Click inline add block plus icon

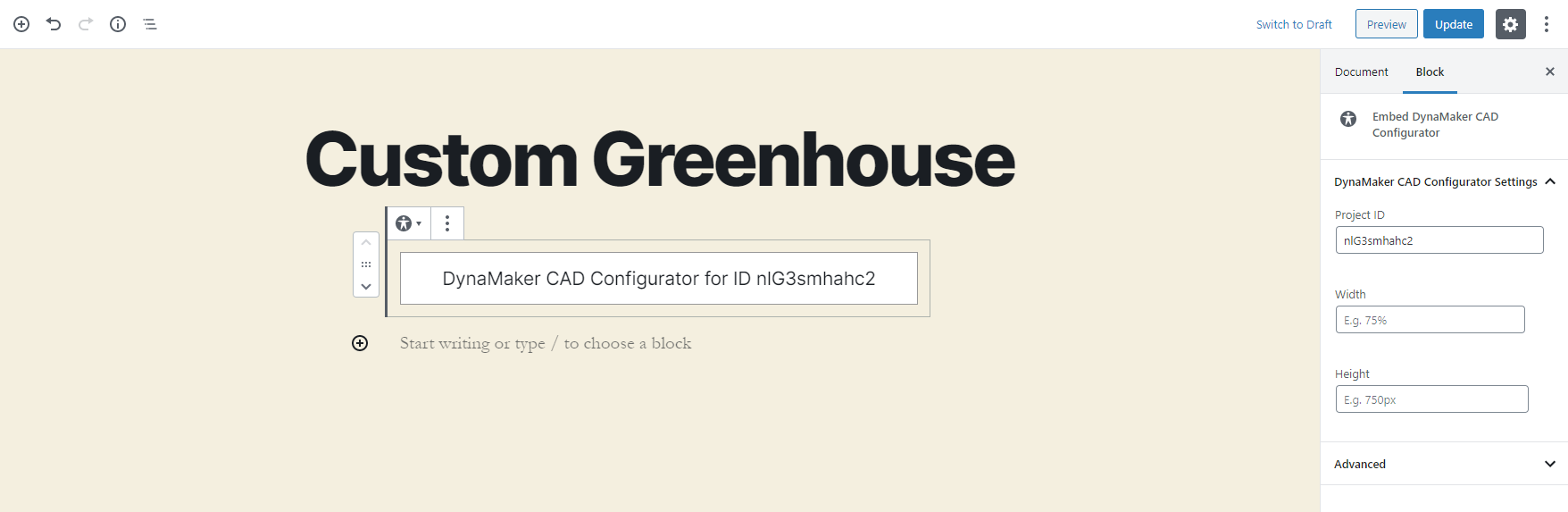pos(360,343)
